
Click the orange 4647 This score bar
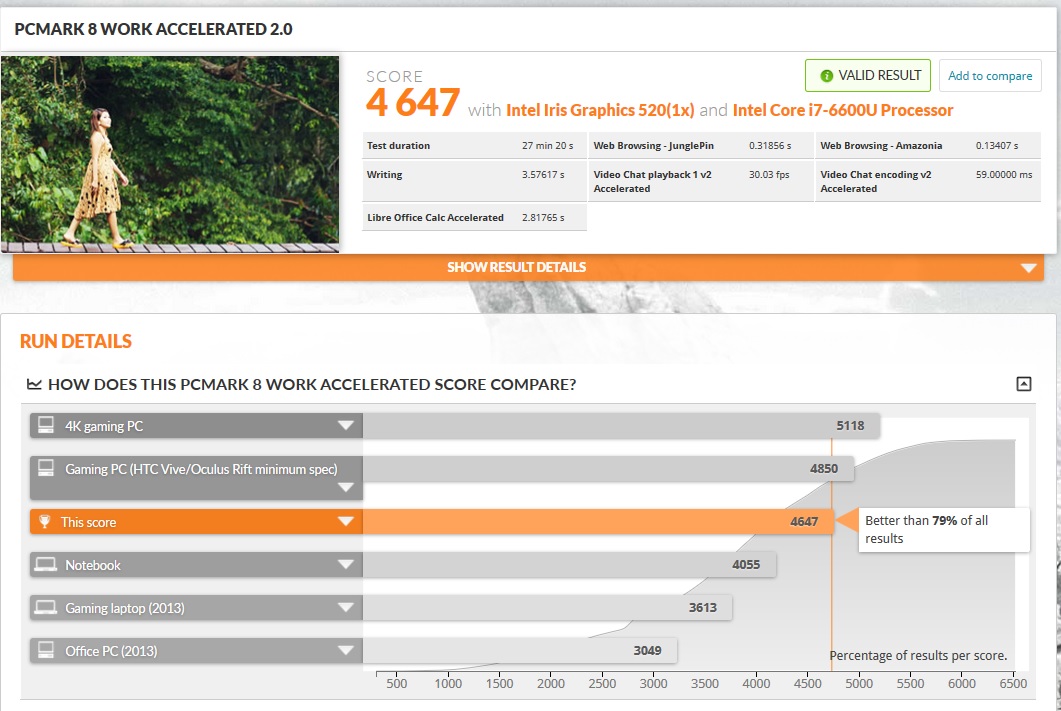point(598,522)
